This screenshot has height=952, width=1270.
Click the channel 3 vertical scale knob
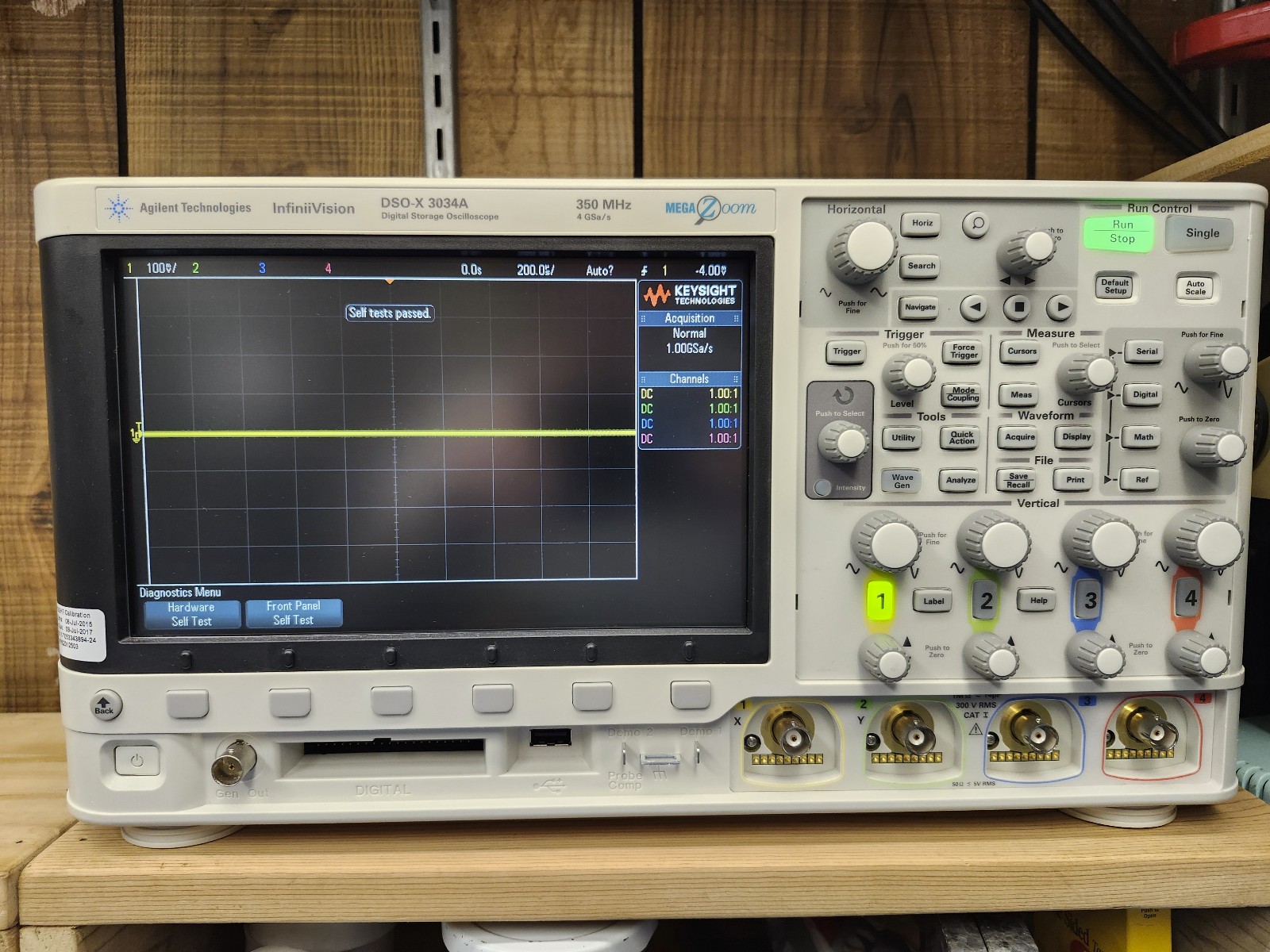point(1100,541)
